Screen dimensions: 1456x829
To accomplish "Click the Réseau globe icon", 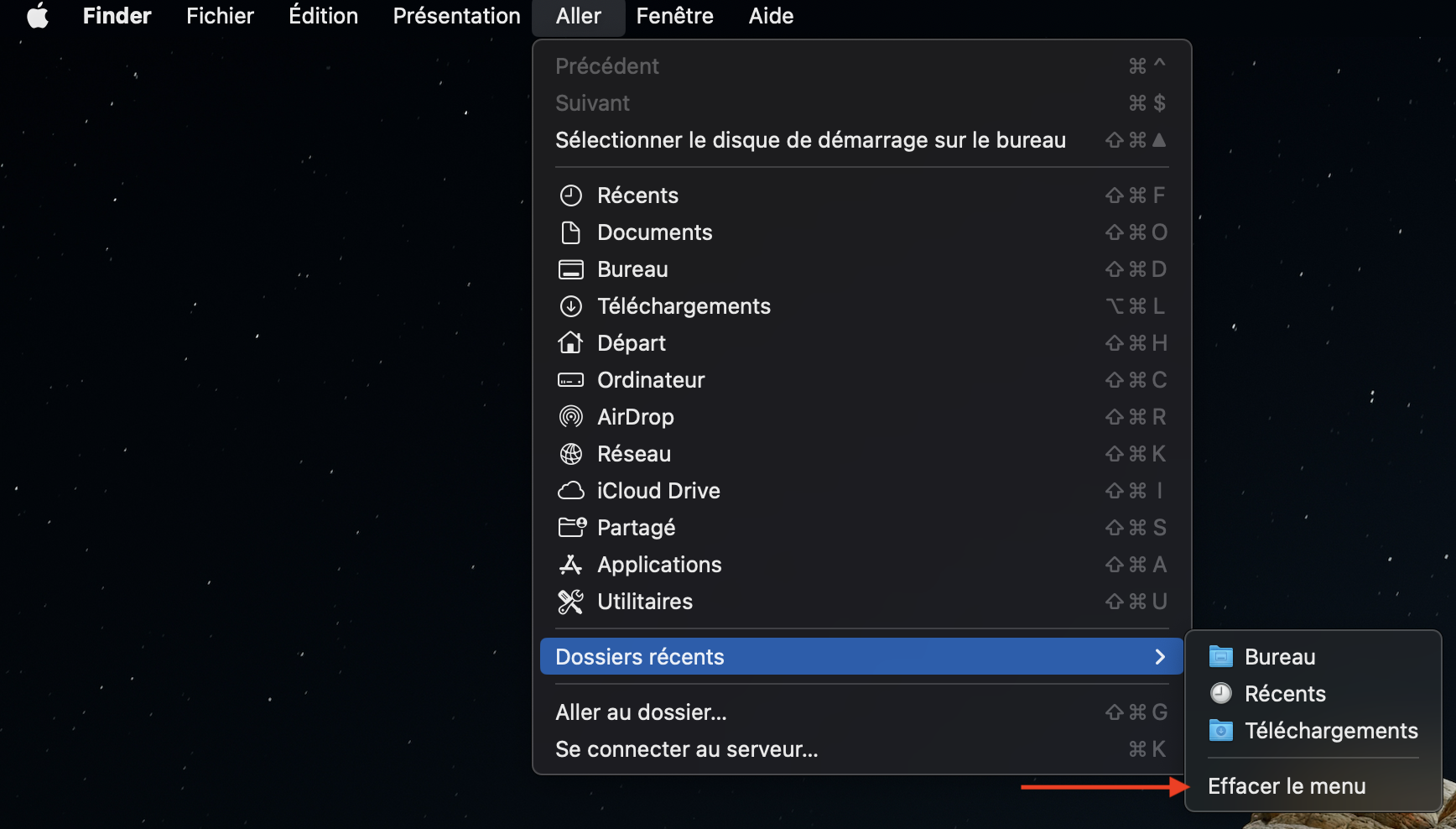I will pos(570,454).
